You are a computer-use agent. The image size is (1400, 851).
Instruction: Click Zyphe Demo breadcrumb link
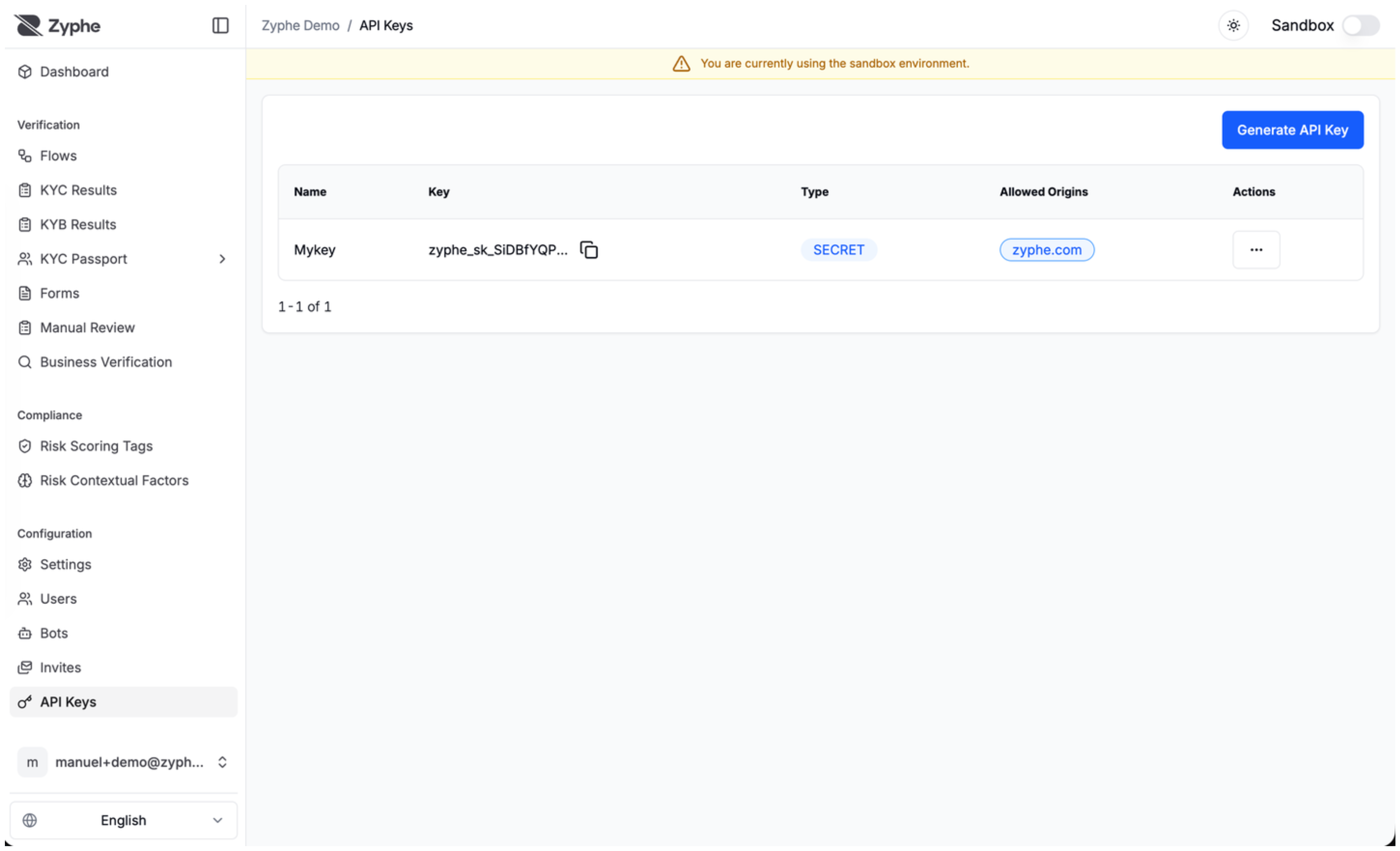(x=300, y=25)
